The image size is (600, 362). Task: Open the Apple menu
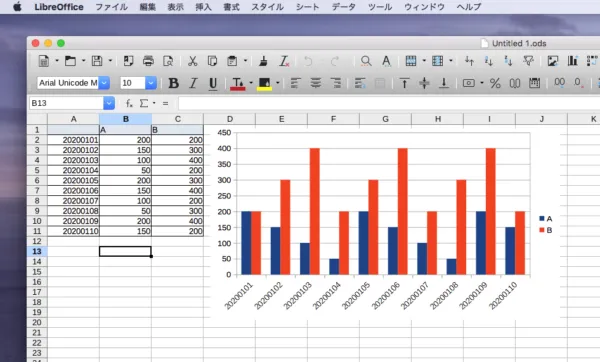click(17, 7)
